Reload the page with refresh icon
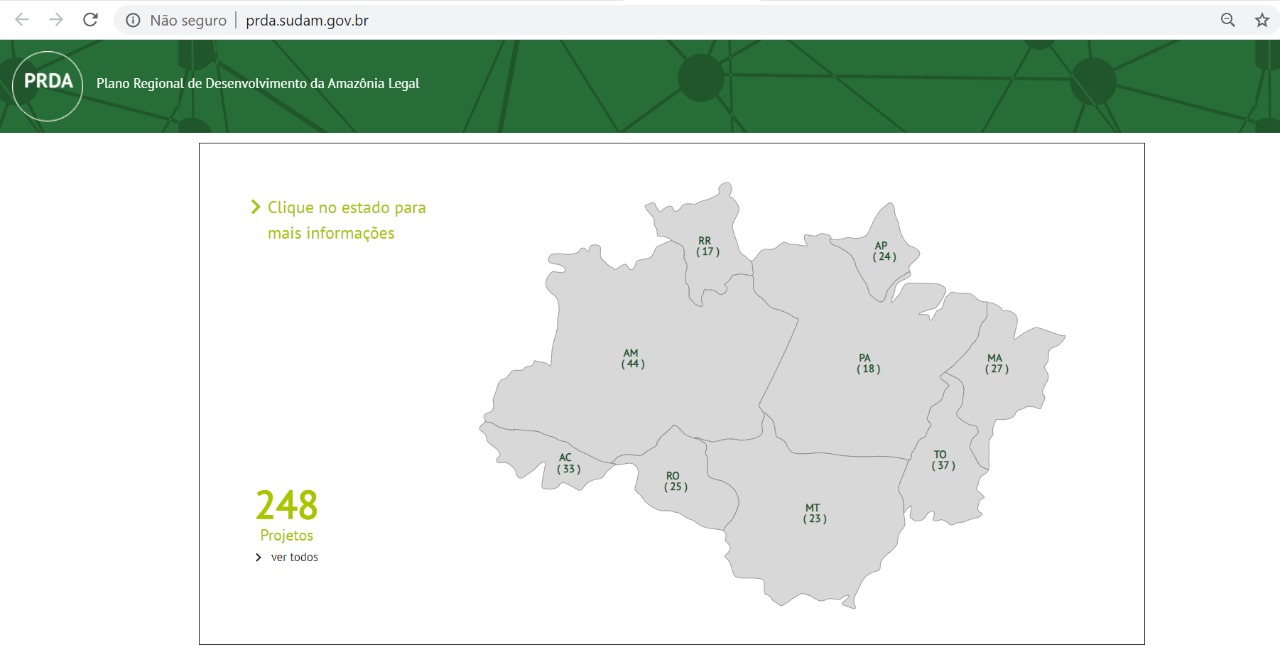The image size is (1280, 662). click(x=90, y=20)
